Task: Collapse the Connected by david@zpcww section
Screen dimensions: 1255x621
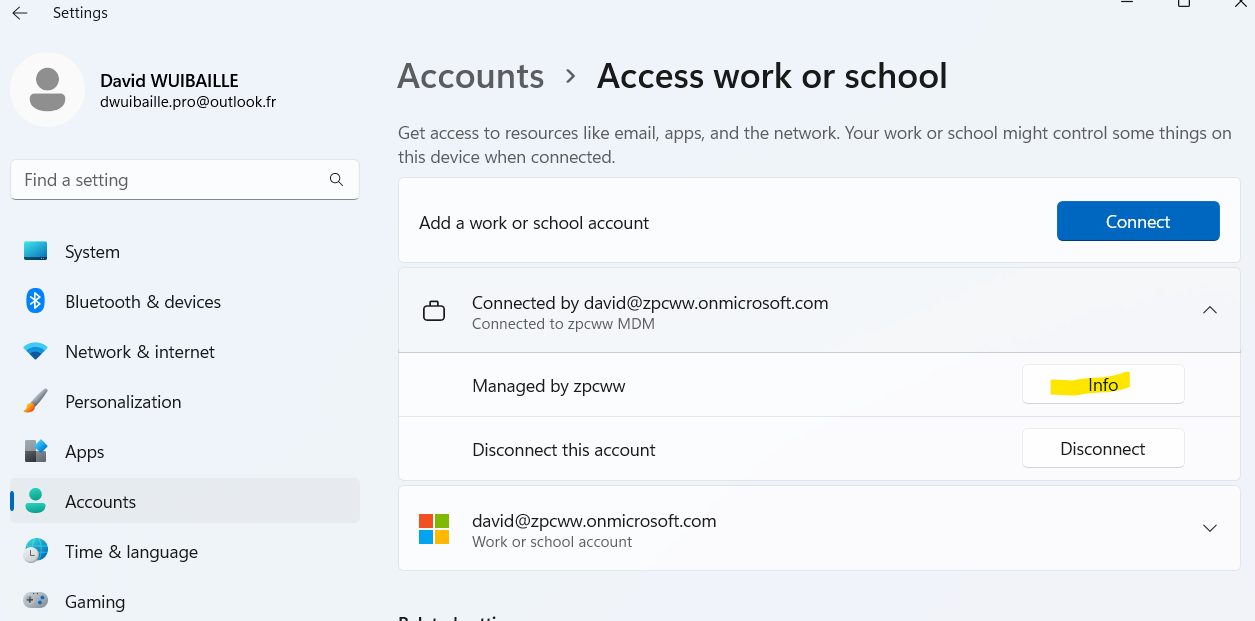Action: click(x=1209, y=310)
